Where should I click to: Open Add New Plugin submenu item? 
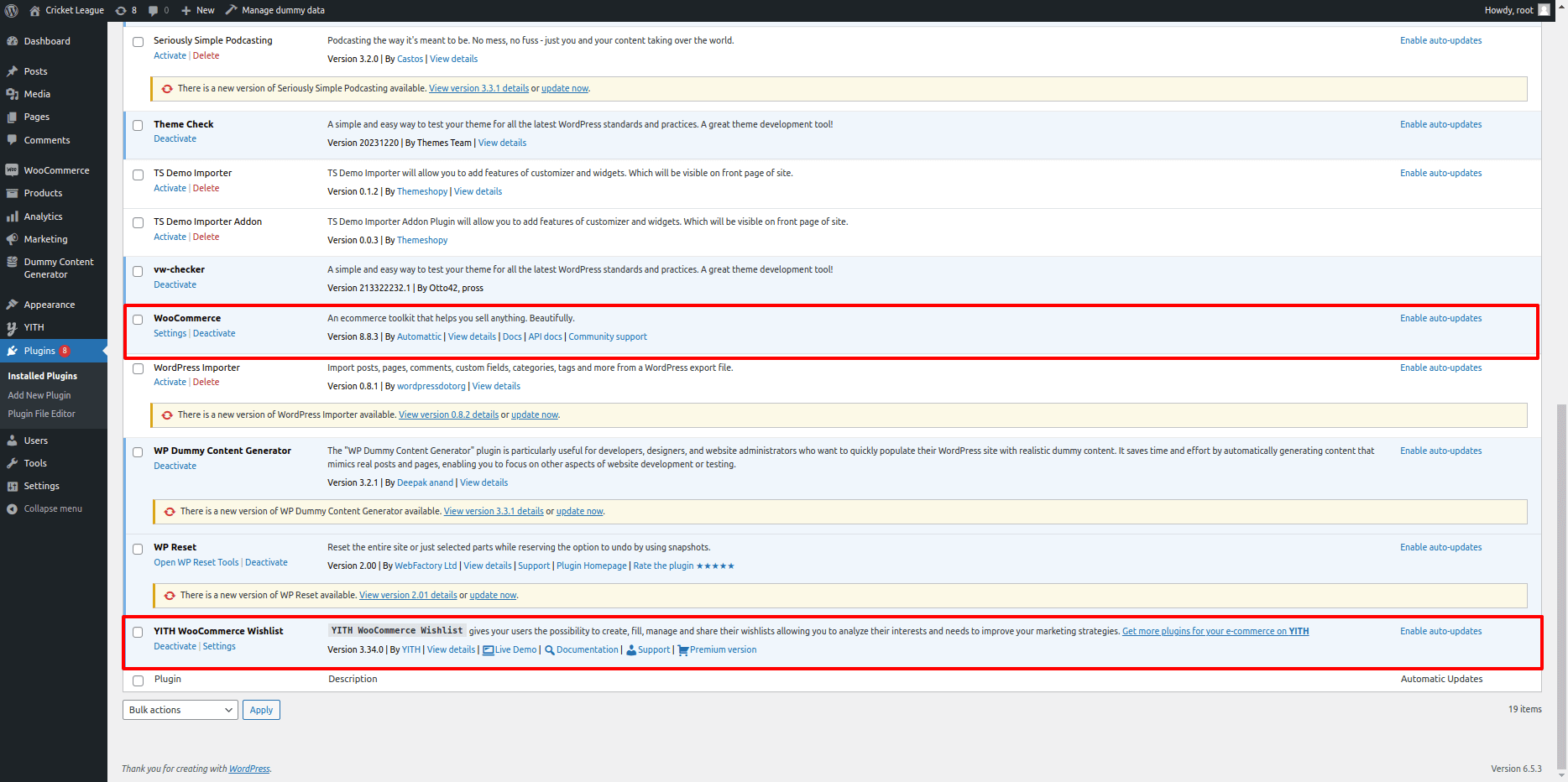[x=39, y=395]
